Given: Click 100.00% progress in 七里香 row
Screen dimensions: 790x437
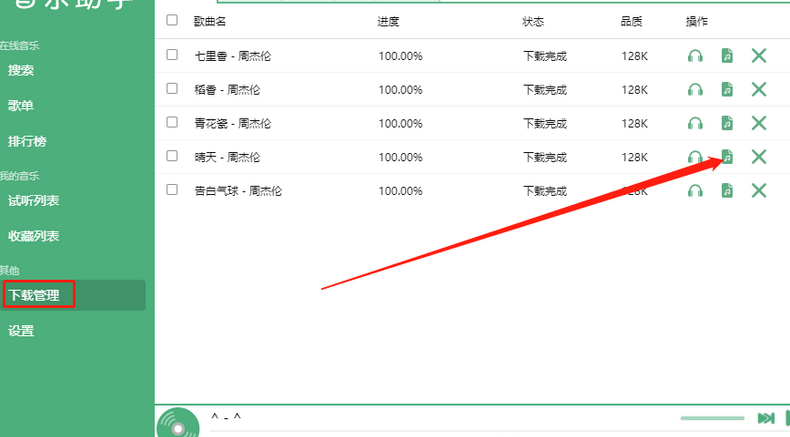Looking at the screenshot, I should 401,56.
